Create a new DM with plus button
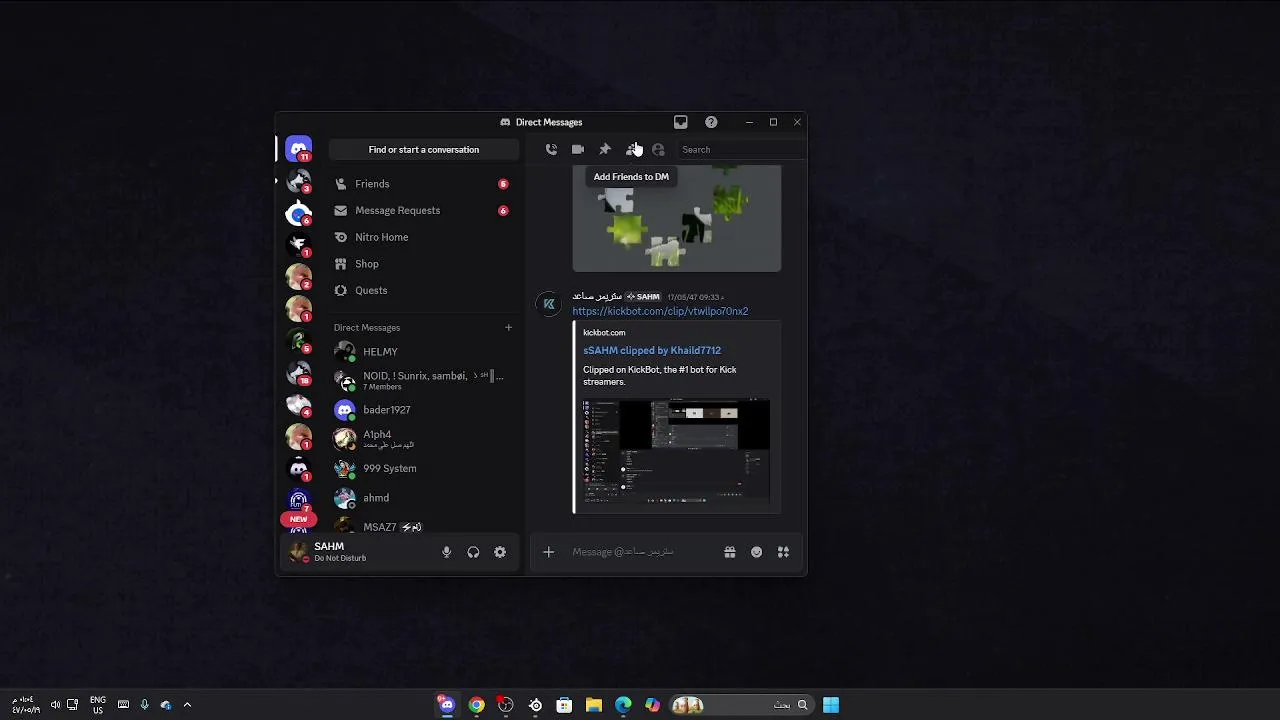Screen dimensions: 1280x720 click(508, 327)
